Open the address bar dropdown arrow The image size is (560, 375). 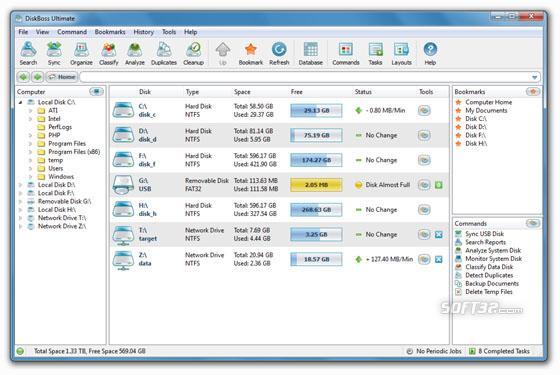point(534,77)
